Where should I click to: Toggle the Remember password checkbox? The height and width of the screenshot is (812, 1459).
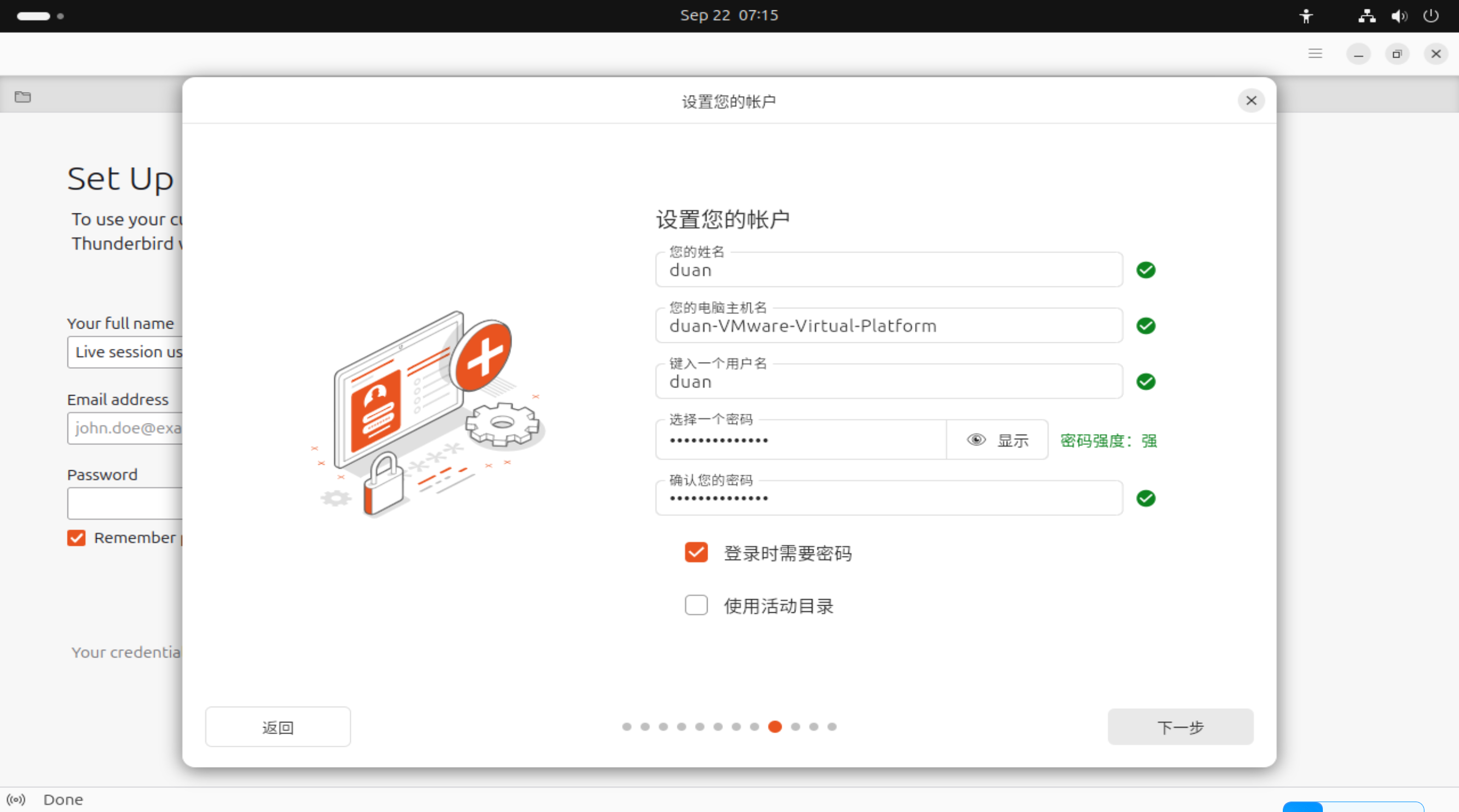coord(76,538)
